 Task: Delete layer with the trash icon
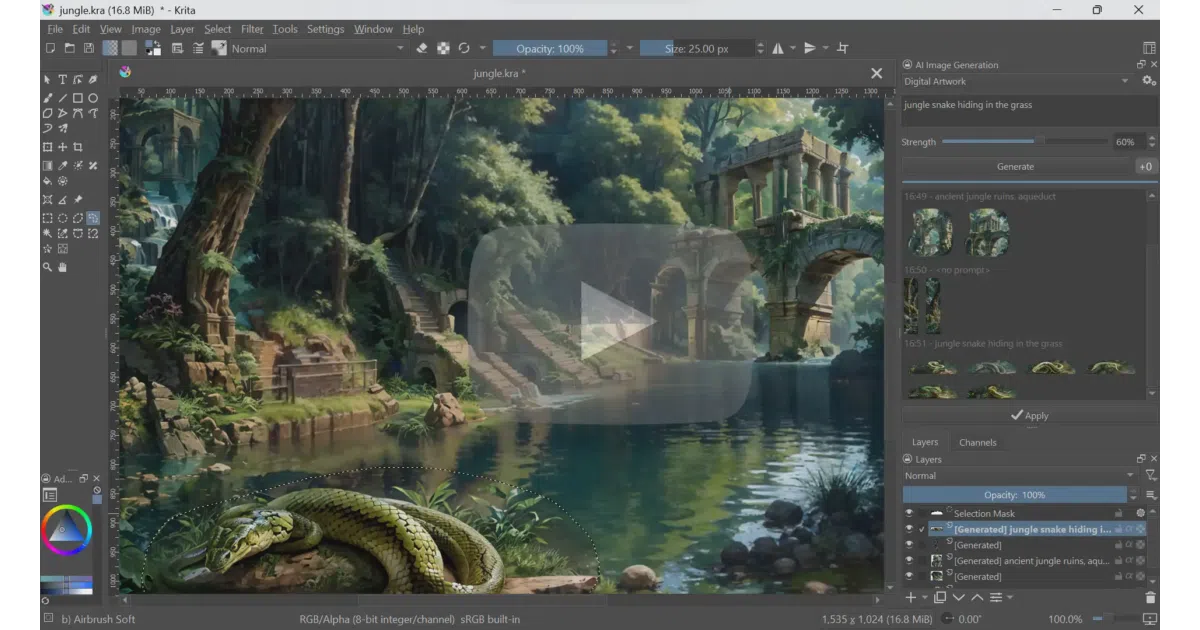[x=1150, y=598]
